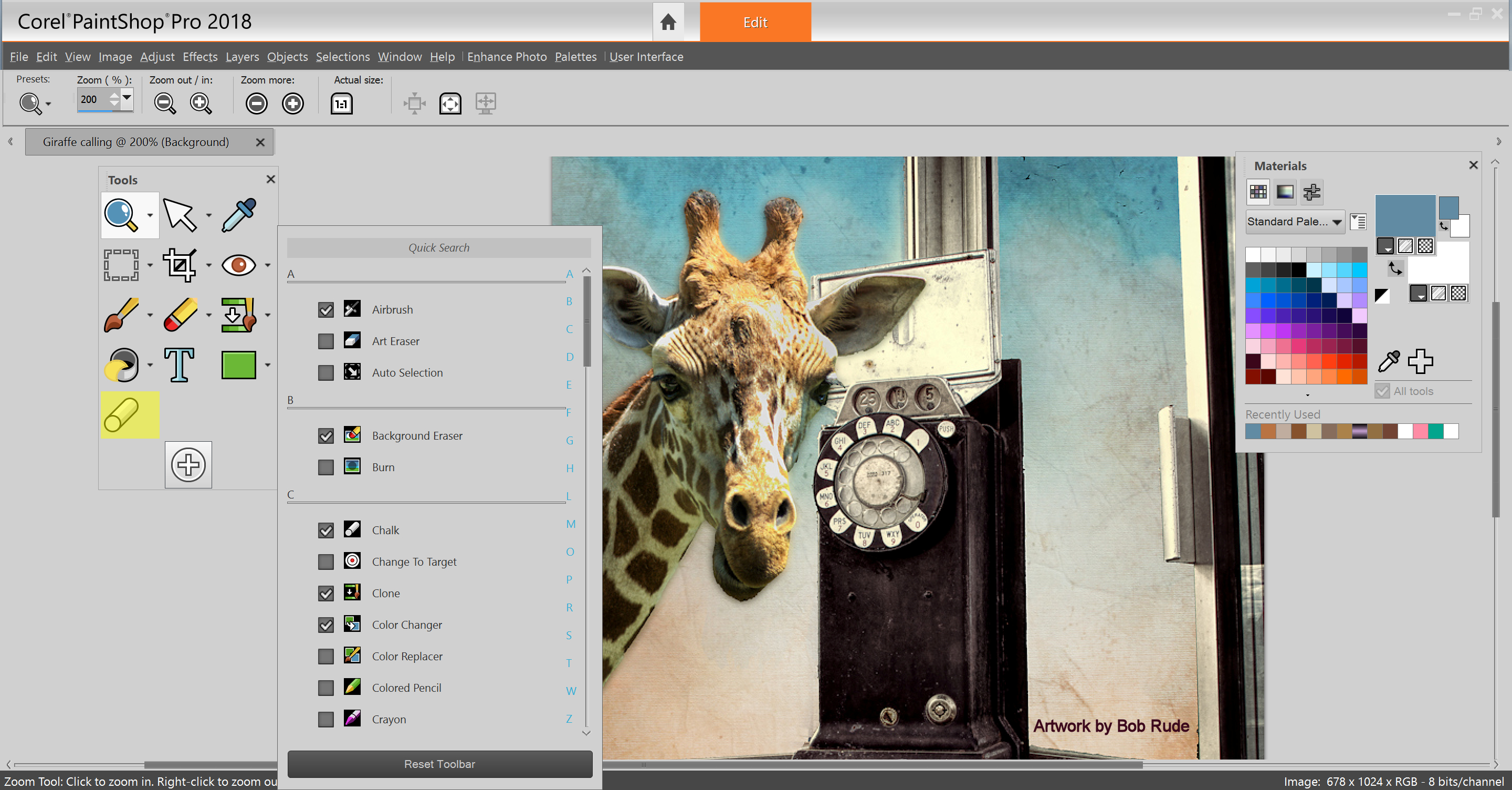Select the Crop tool
The width and height of the screenshot is (1512, 790).
(179, 265)
